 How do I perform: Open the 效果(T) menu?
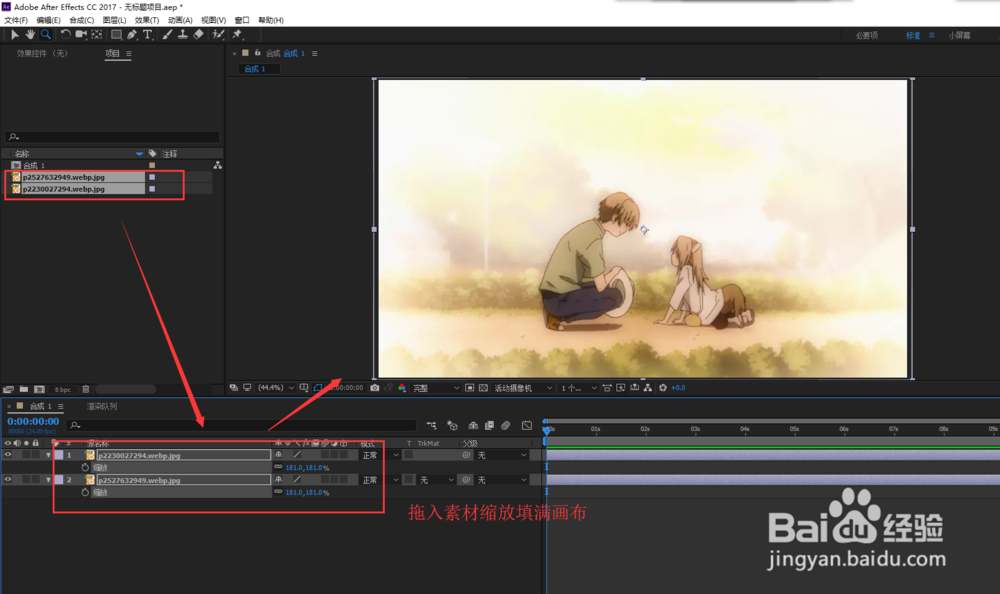click(x=147, y=20)
